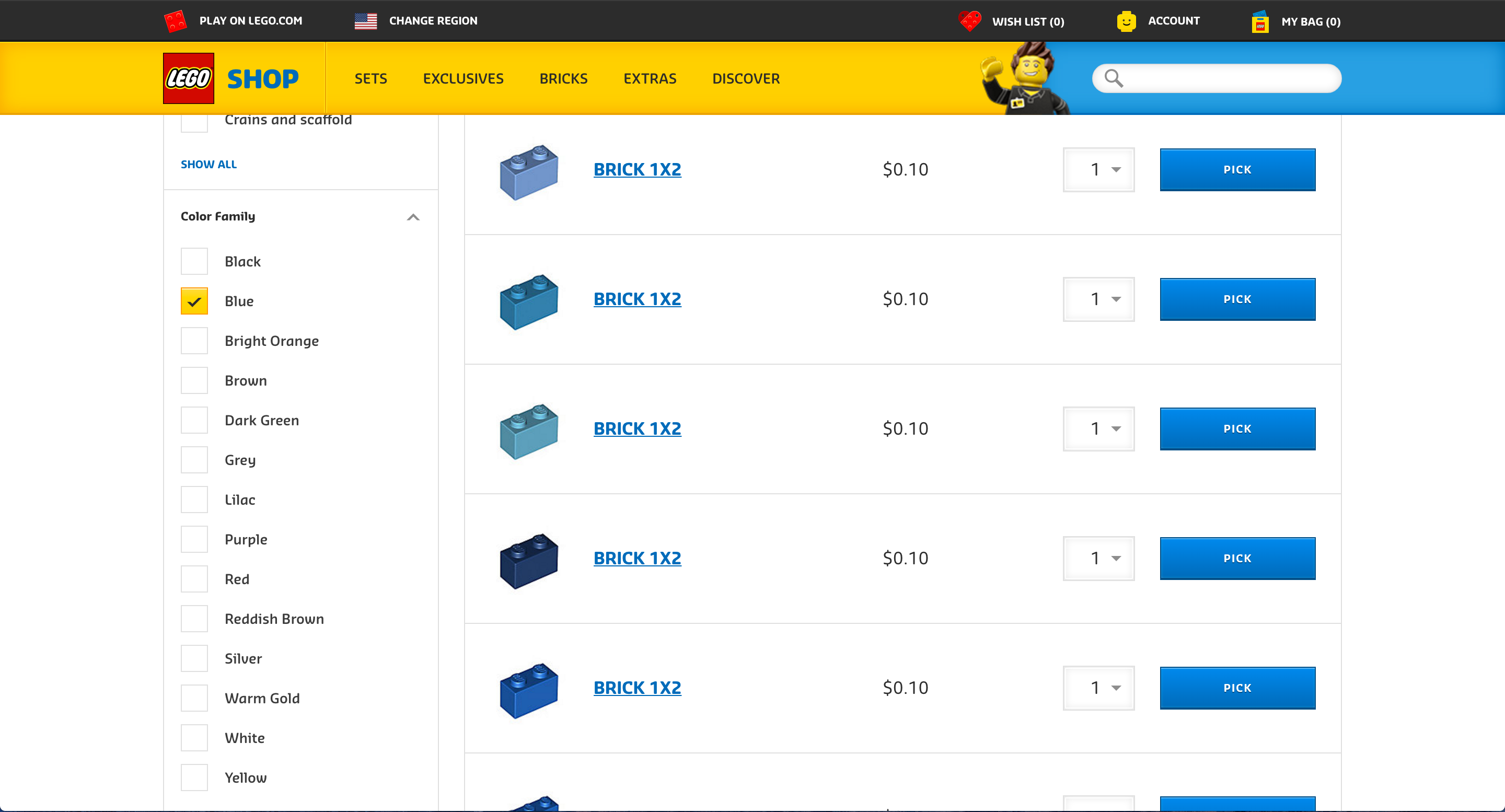Screen dimensions: 1505x812
Task: Open the Exclusives menu
Action: point(464,78)
